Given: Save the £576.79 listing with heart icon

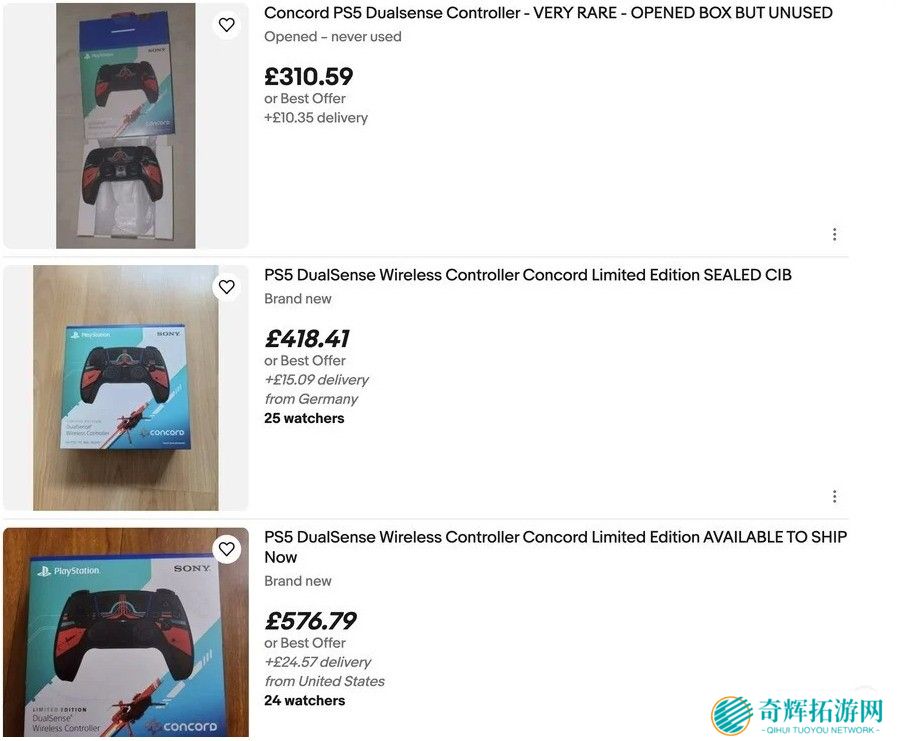Looking at the screenshot, I should coord(227,549).
